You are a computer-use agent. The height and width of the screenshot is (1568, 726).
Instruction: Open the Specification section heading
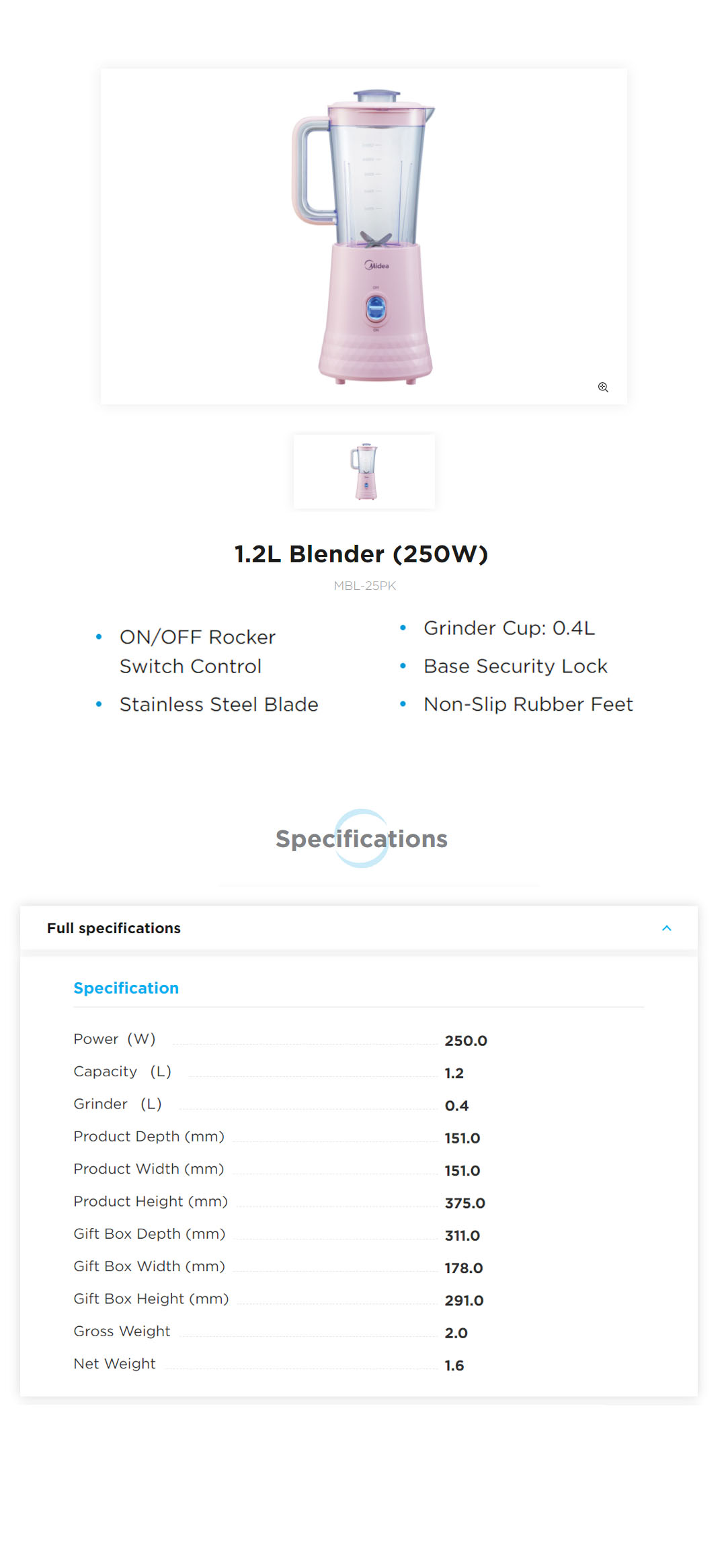click(126, 988)
